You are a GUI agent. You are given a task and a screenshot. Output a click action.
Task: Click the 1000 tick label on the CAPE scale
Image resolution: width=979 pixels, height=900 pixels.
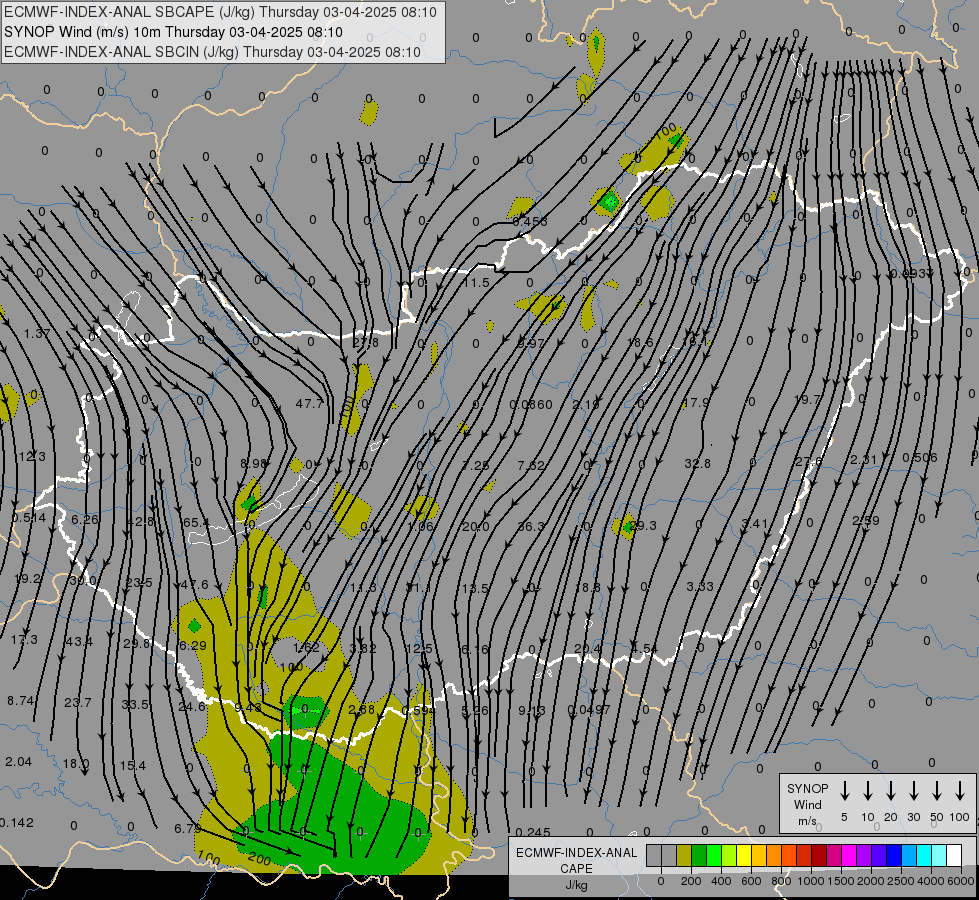click(811, 881)
